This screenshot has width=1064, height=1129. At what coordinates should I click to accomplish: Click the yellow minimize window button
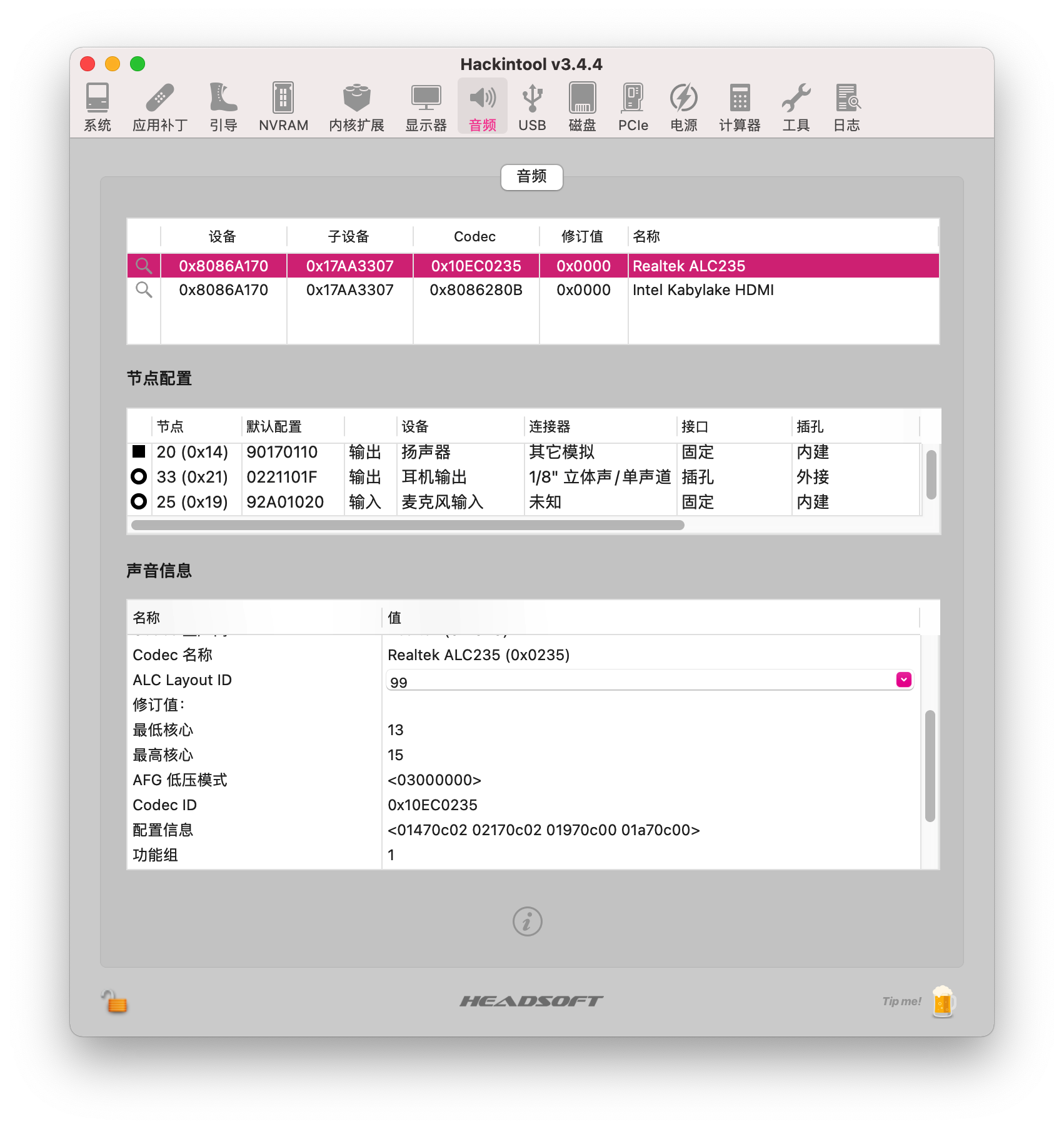pos(113,64)
